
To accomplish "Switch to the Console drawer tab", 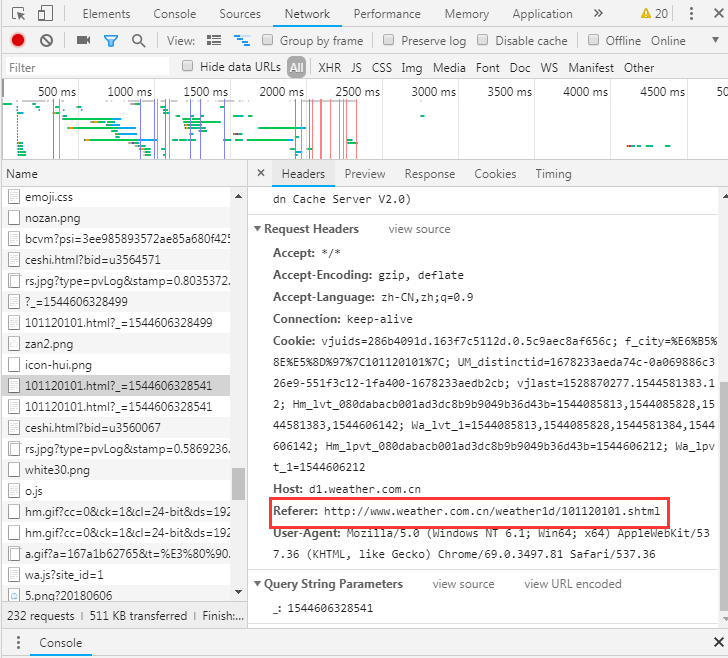I will click(x=60, y=643).
